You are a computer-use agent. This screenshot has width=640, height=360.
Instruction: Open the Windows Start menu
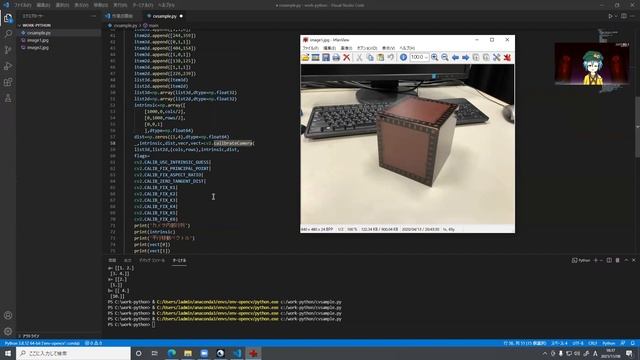(8, 353)
